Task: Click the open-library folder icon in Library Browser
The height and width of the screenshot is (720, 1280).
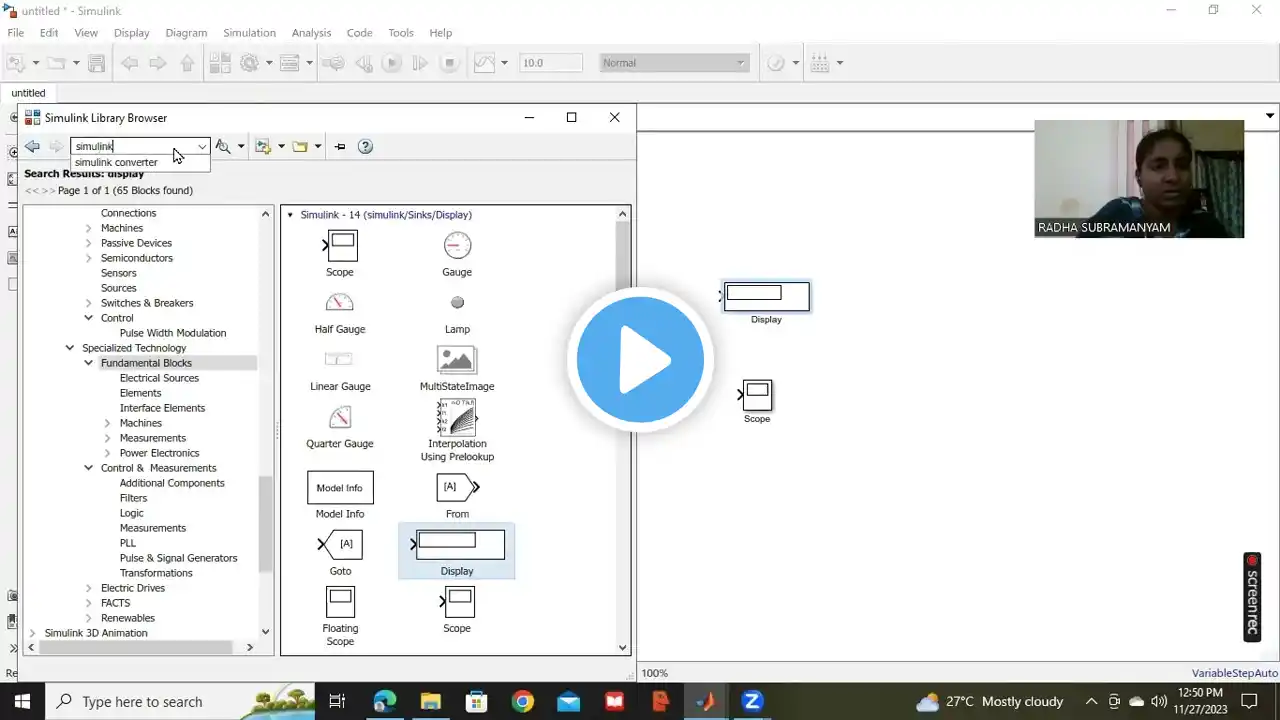Action: (299, 146)
